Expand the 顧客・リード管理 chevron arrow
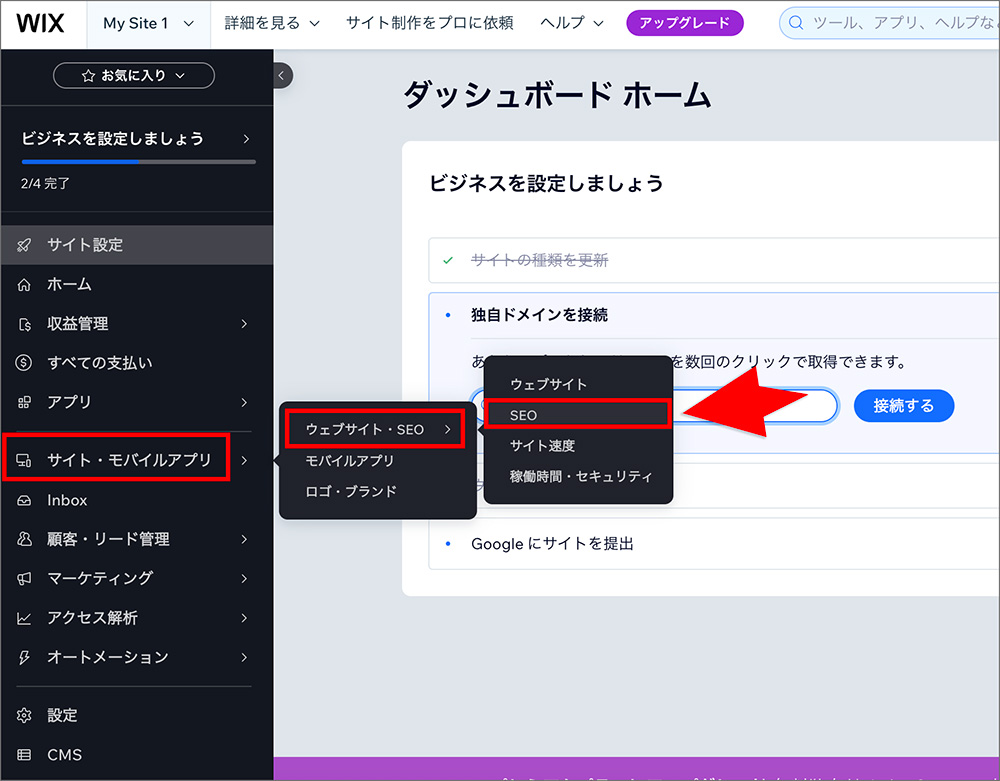Image resolution: width=1000 pixels, height=781 pixels. pos(244,539)
